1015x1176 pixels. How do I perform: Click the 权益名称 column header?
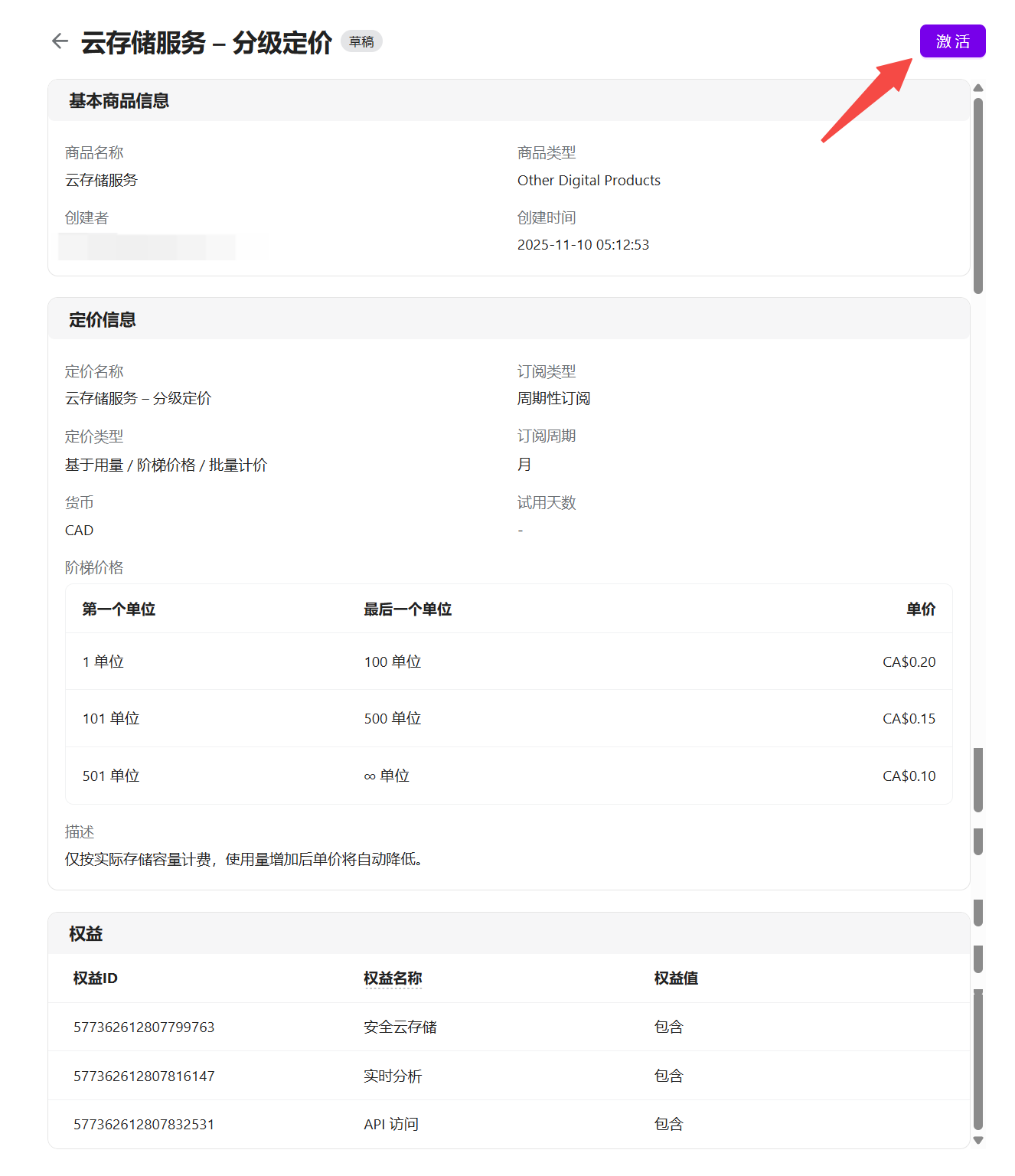point(393,978)
